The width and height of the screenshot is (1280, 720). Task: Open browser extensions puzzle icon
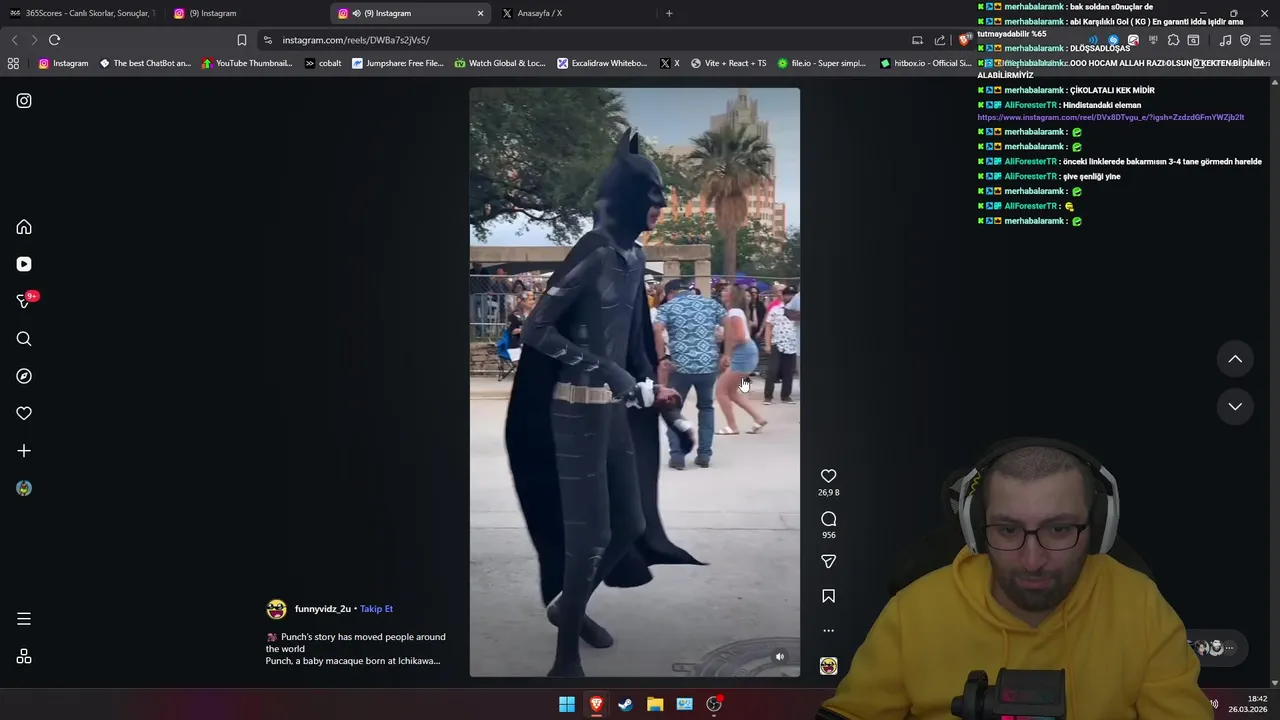pyautogui.click(x=1173, y=40)
